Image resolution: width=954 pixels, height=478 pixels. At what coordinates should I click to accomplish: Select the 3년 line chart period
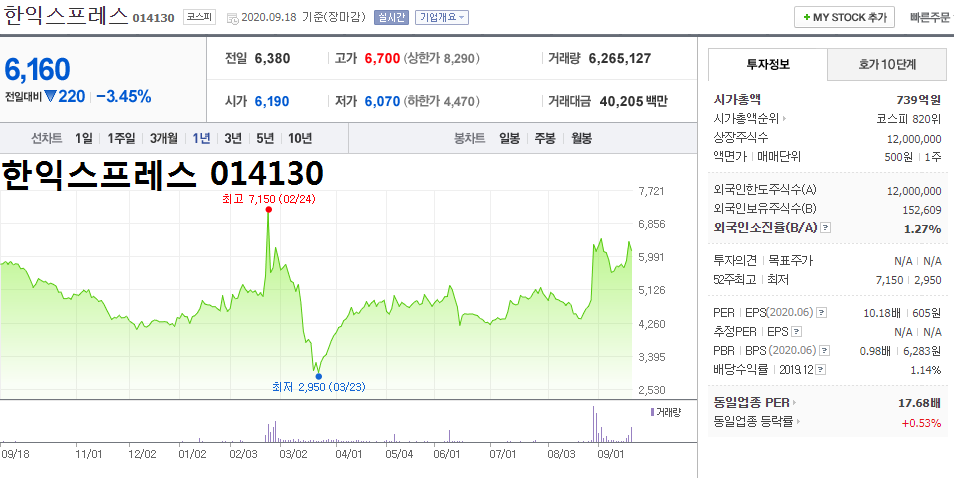click(233, 139)
